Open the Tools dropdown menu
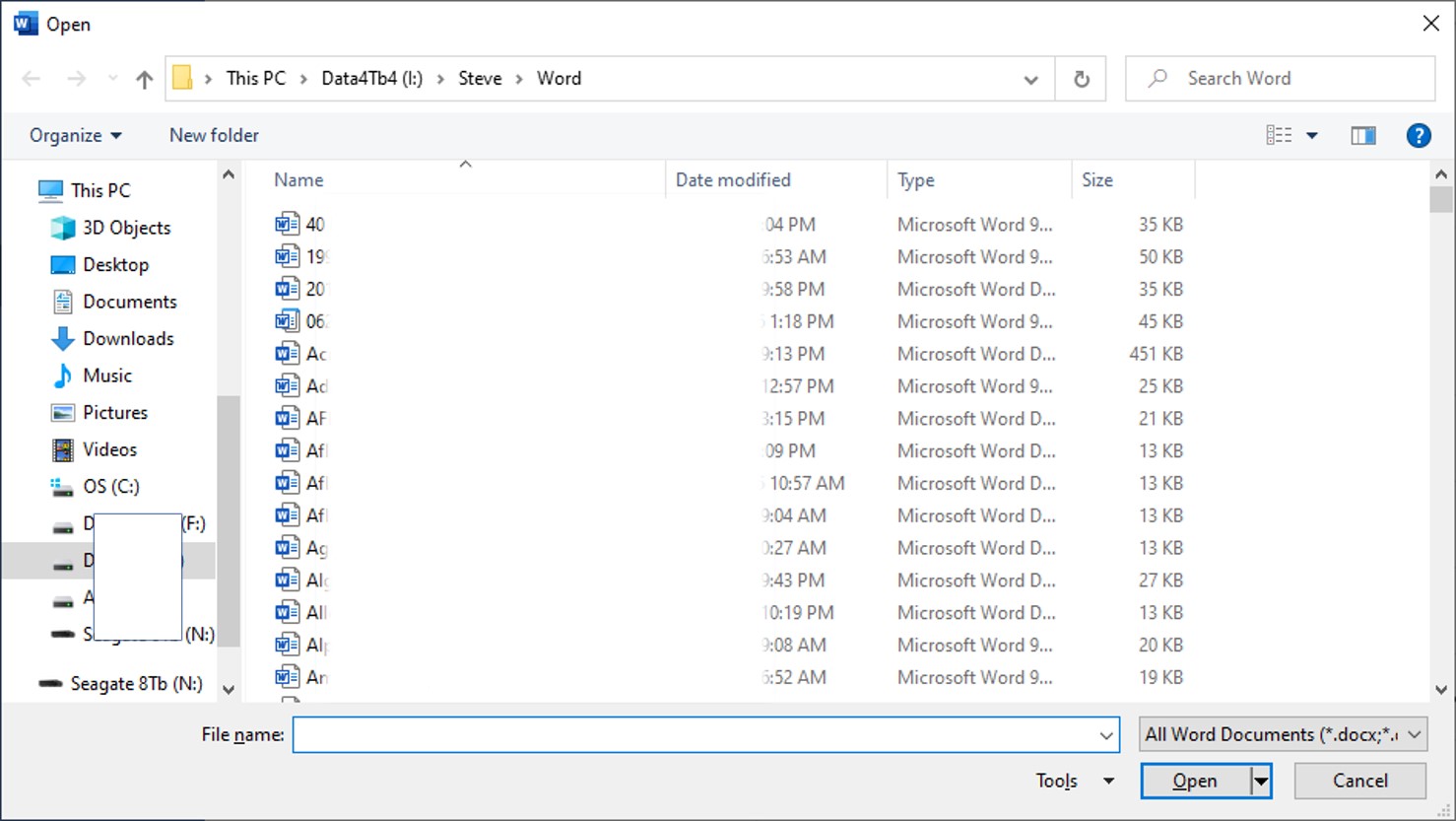 tap(1076, 781)
